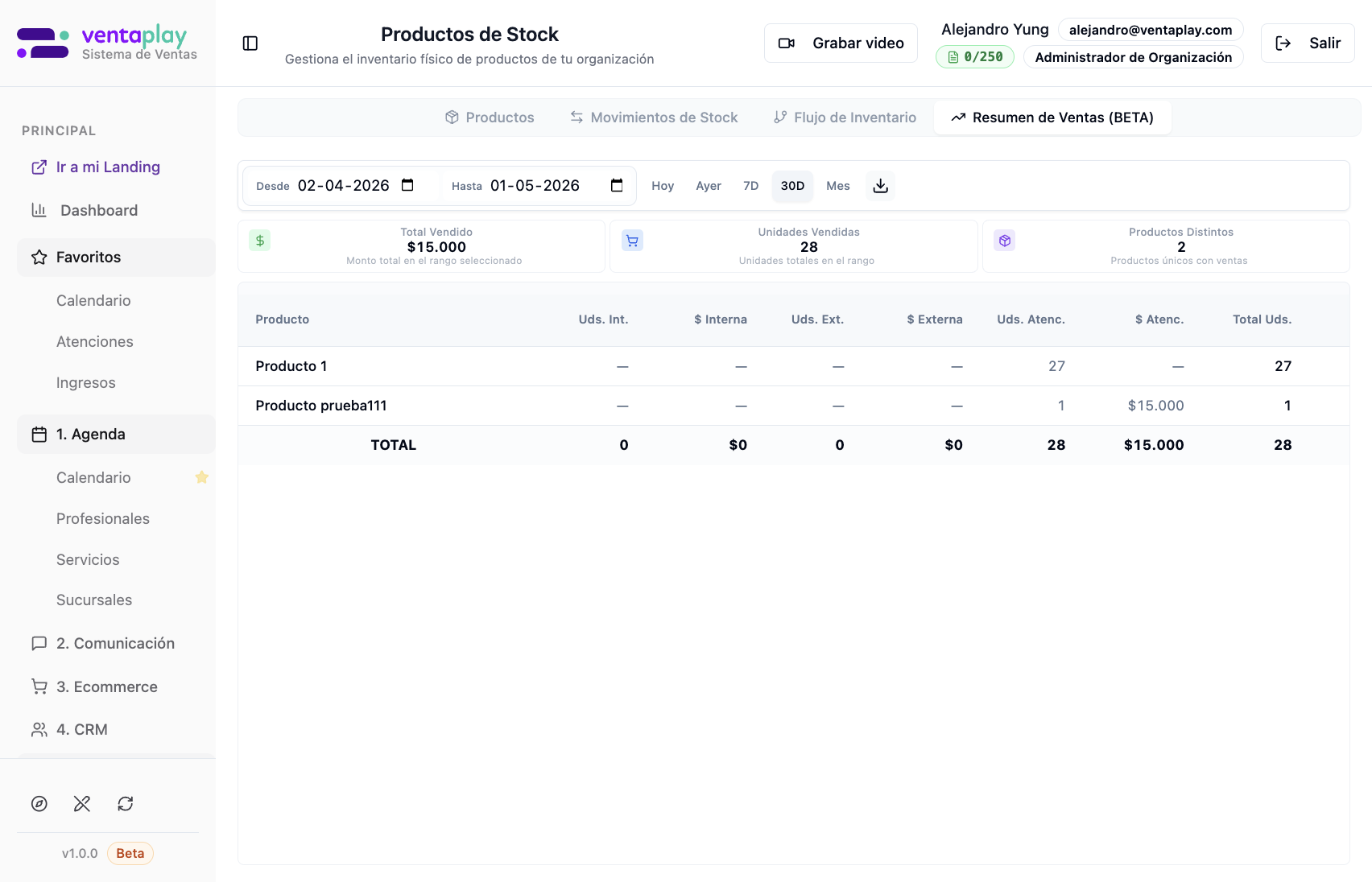Viewport: 1372px width, 882px height.
Task: Click the Salir logout button
Action: point(1308,43)
